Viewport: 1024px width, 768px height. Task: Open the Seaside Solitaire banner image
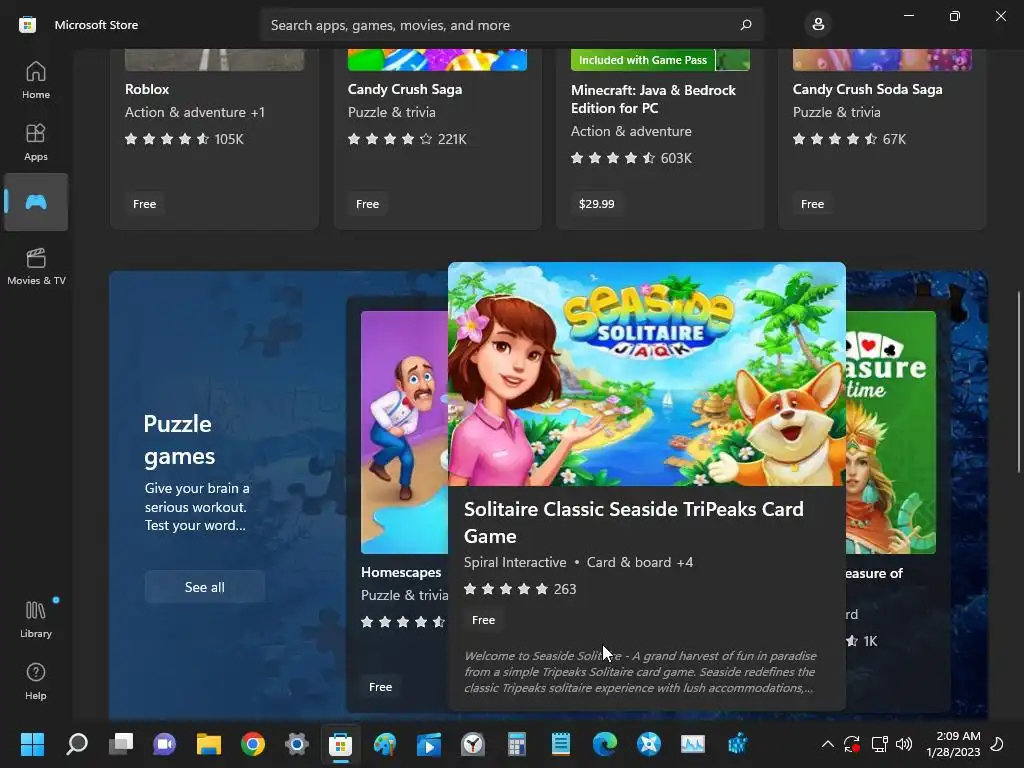click(x=647, y=374)
